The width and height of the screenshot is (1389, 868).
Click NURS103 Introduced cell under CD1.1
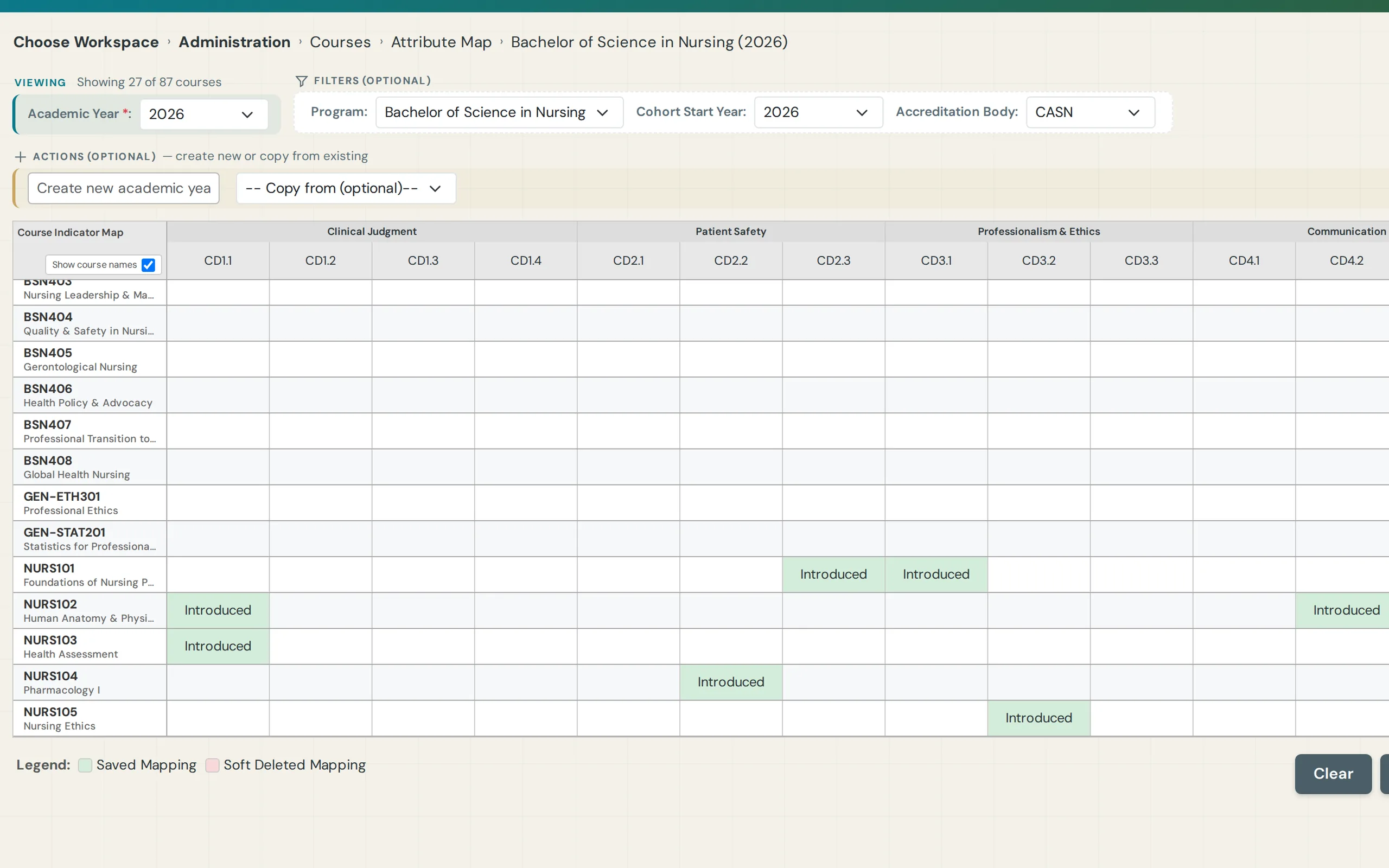(218, 647)
